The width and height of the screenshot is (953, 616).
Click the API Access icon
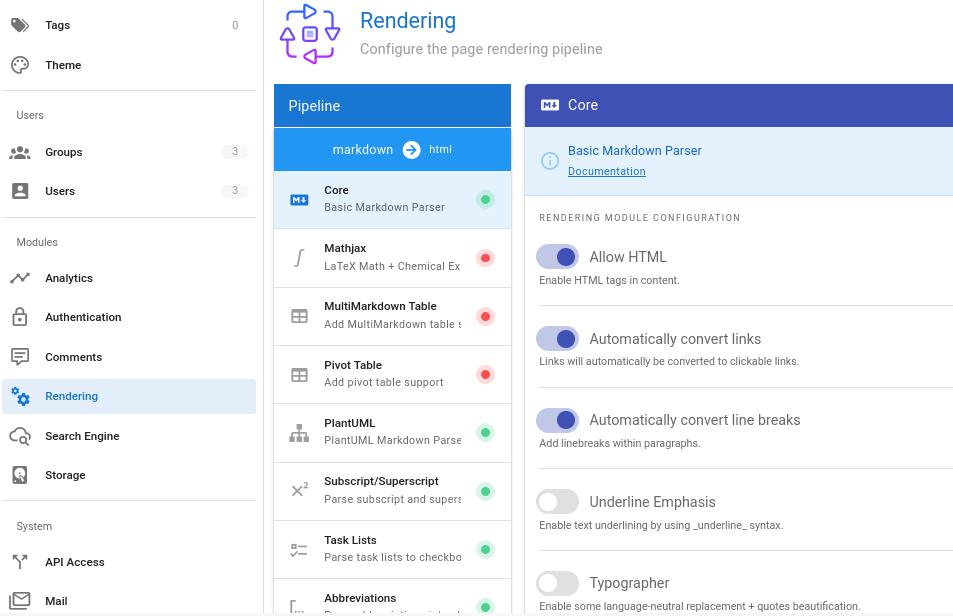coord(20,562)
